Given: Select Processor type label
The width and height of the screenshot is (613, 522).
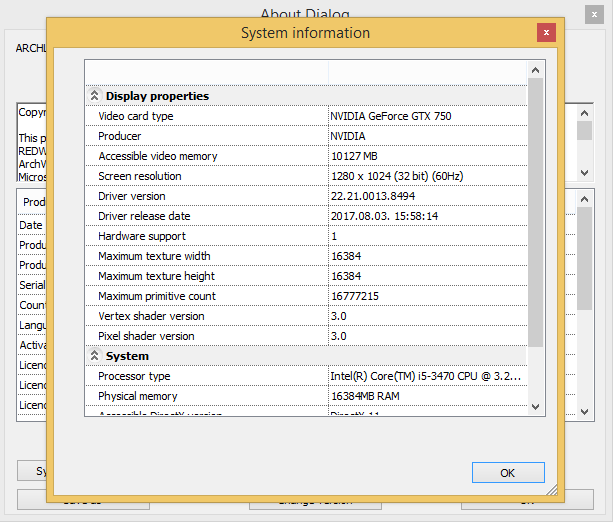Looking at the screenshot, I should point(134,376).
